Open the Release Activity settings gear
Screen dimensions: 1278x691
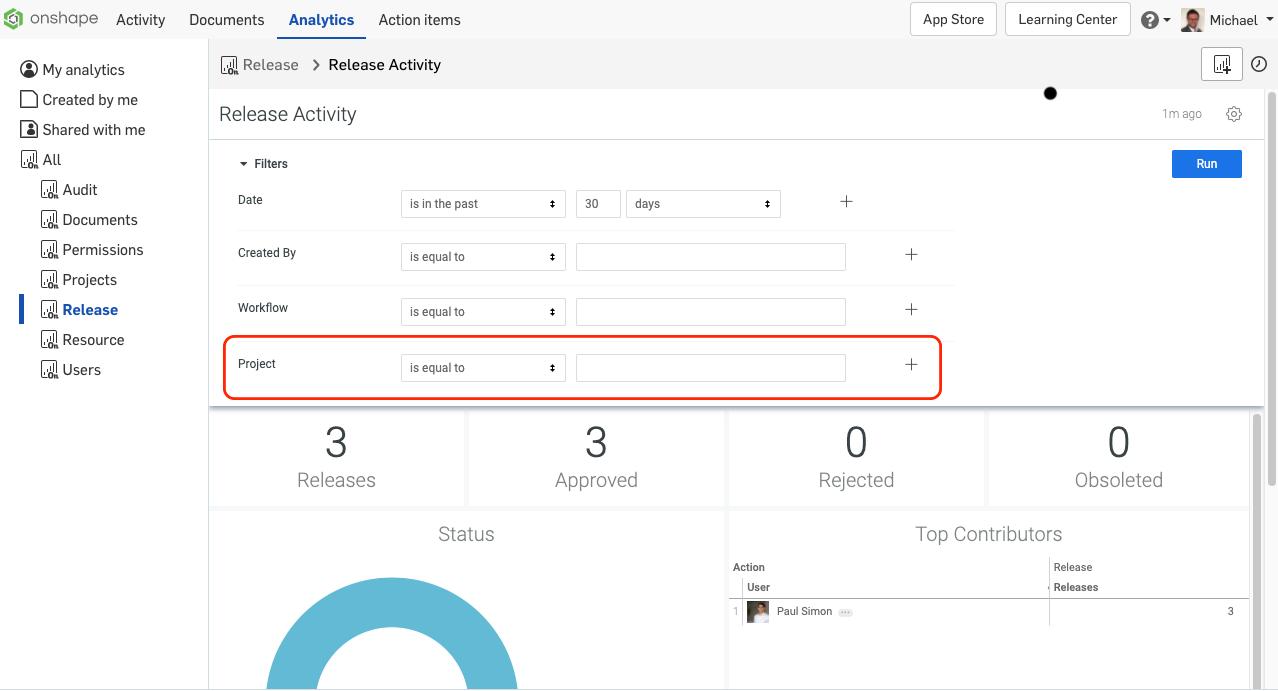coord(1234,114)
